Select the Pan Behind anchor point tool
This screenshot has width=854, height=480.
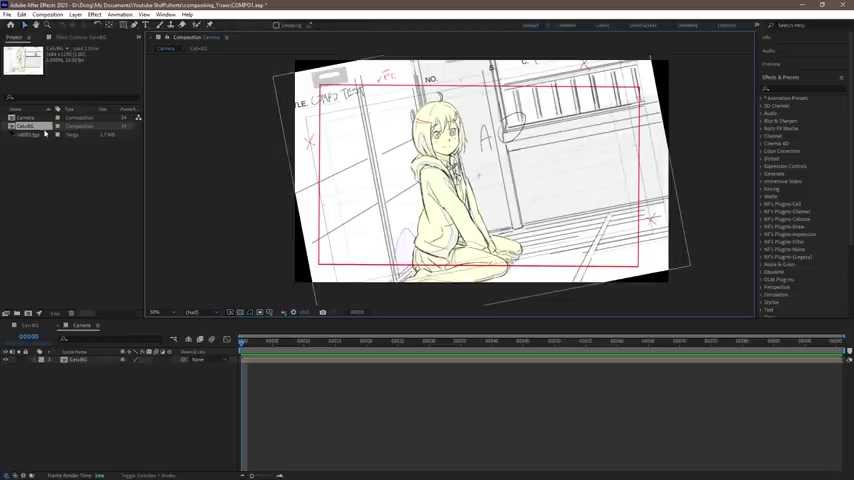109,25
